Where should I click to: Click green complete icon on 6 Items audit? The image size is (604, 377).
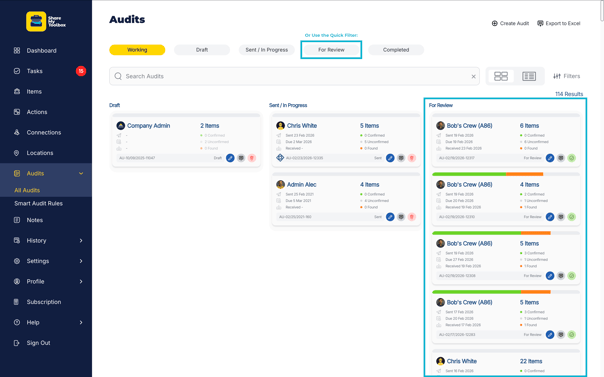(x=572, y=158)
